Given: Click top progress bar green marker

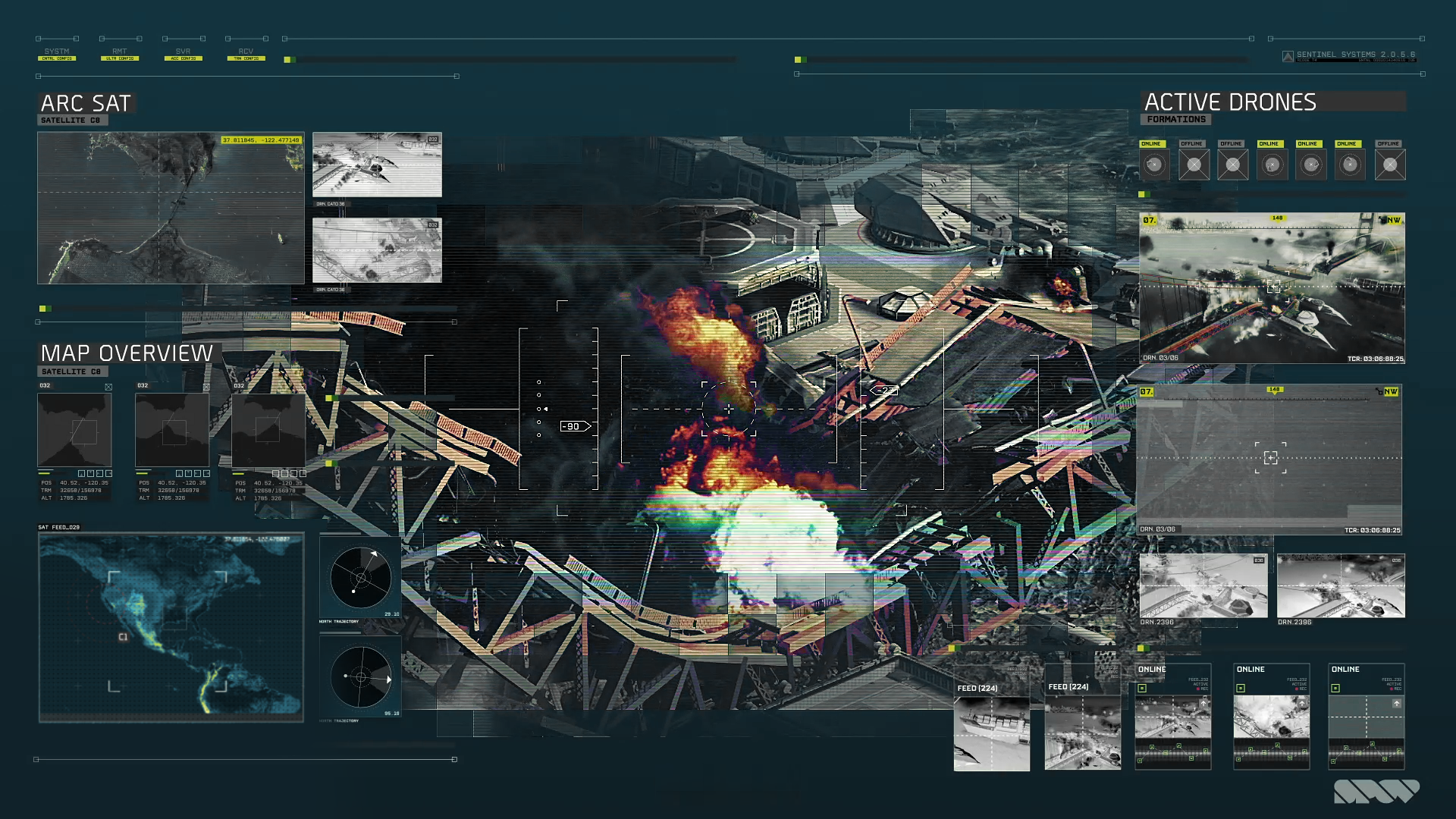Looking at the screenshot, I should click(288, 59).
